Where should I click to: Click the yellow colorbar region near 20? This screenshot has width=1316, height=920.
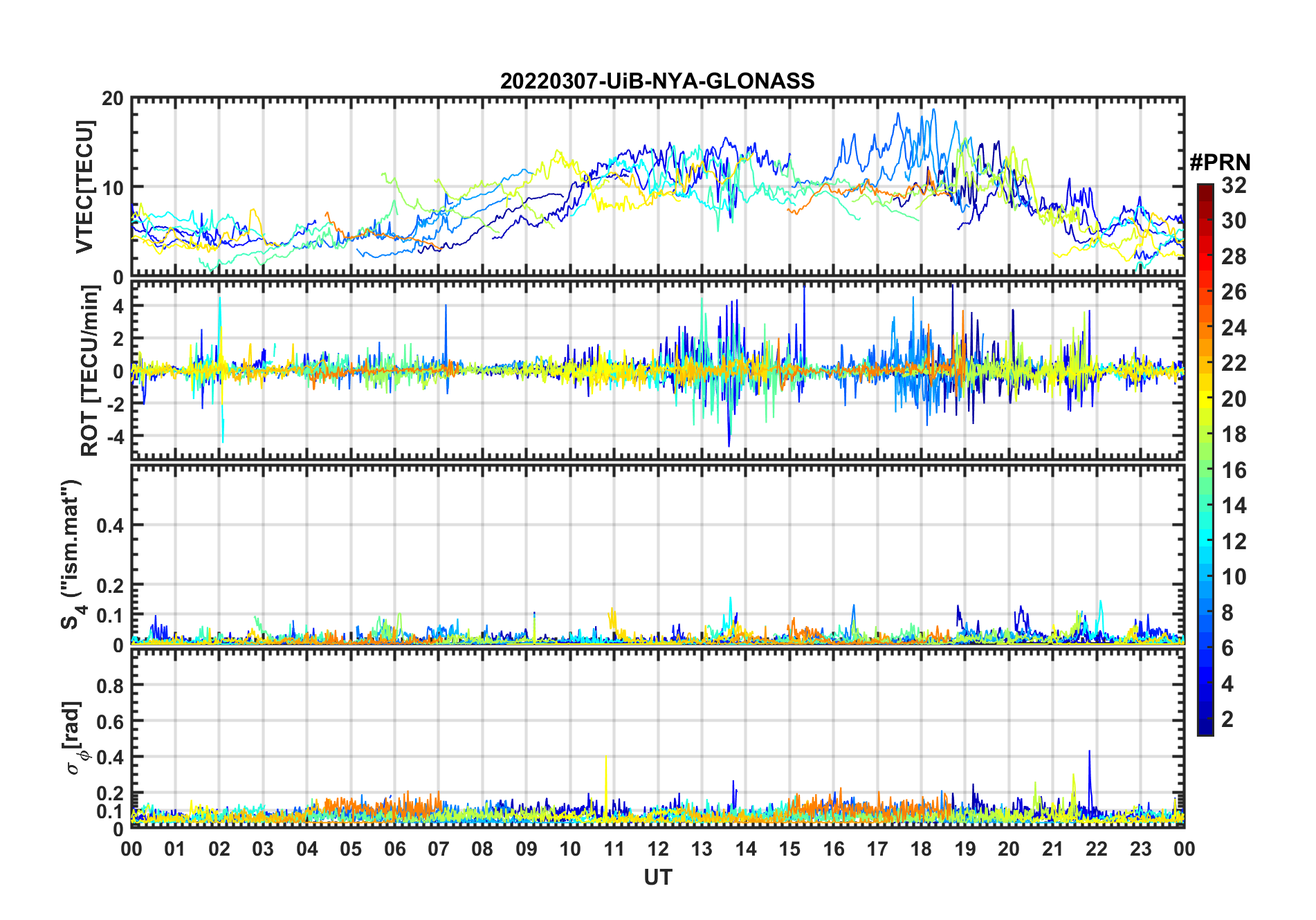(x=1205, y=398)
